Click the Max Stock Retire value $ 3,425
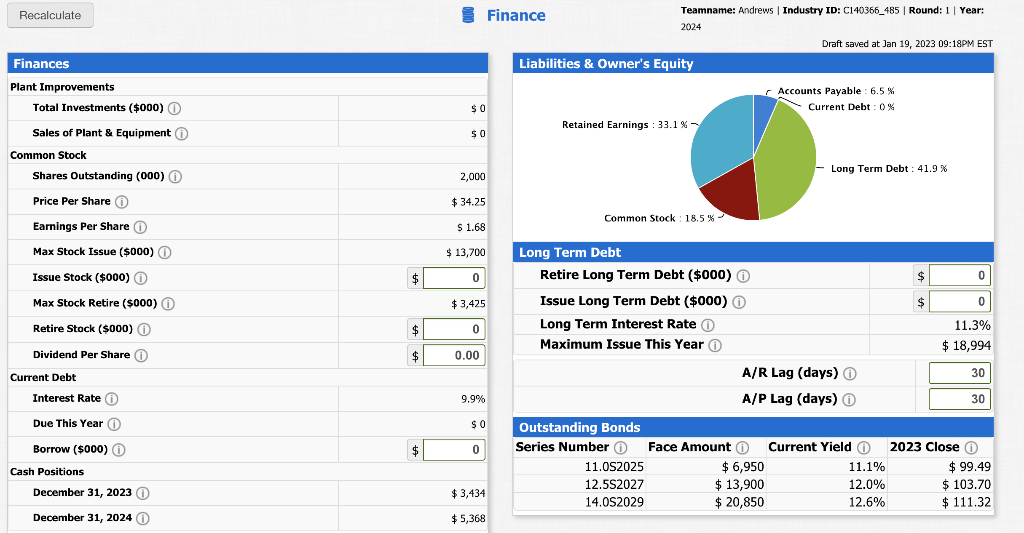The height and width of the screenshot is (533, 1024). (x=468, y=304)
